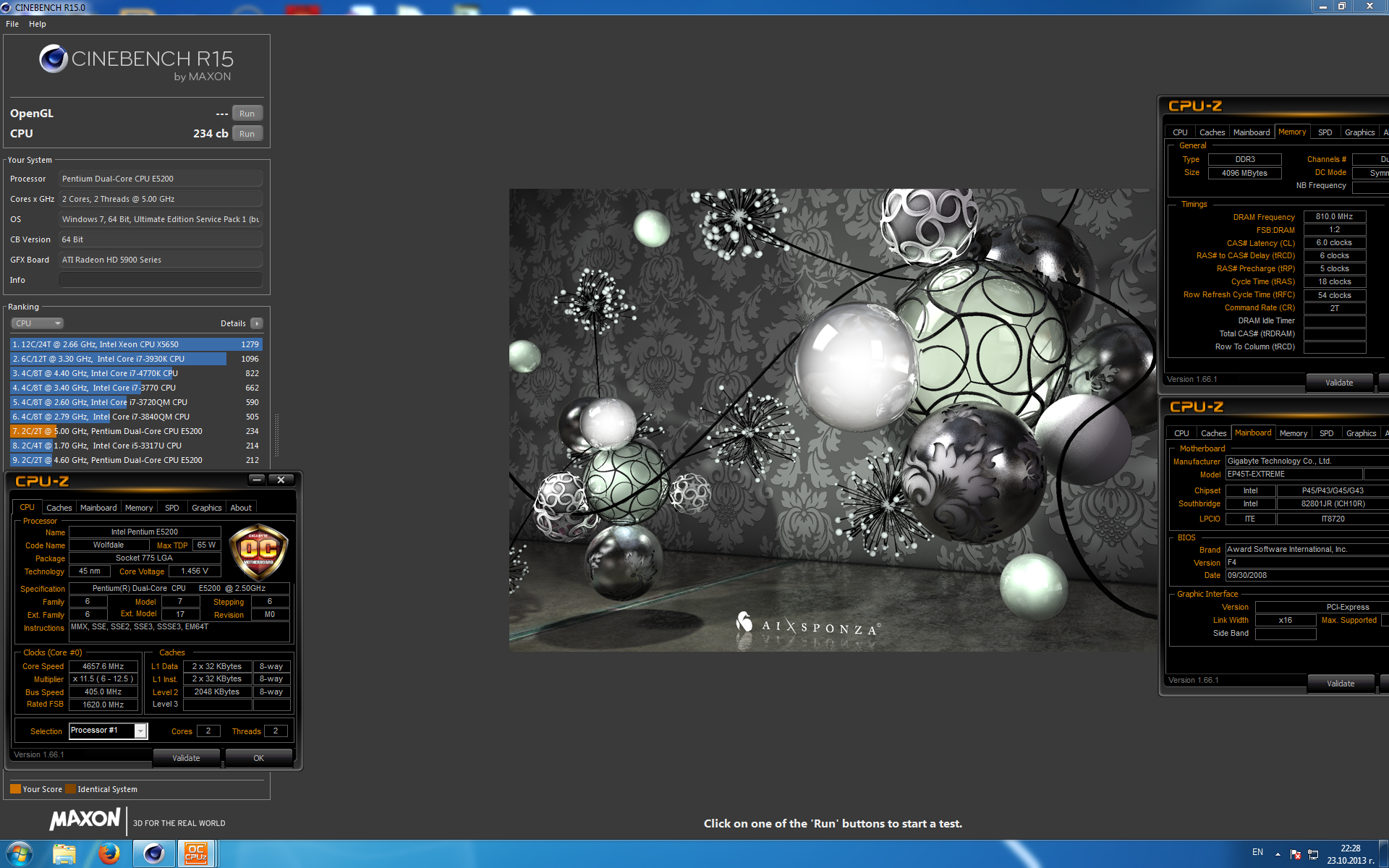Open the Action Center flag tray icon
Image resolution: width=1389 pixels, height=868 pixels.
pos(1296,854)
